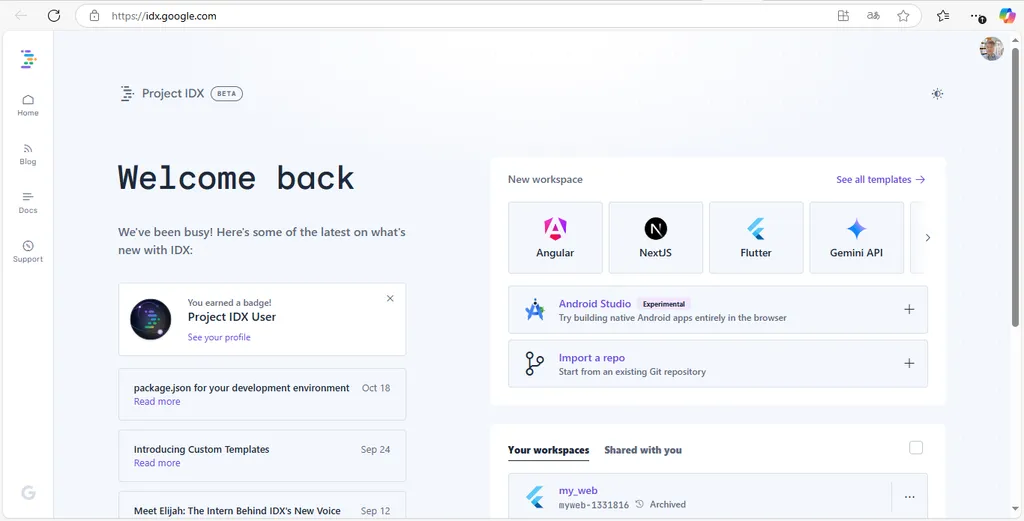Click the plus on Android Studio row
Viewport: 1024px width, 521px height.
click(x=909, y=309)
